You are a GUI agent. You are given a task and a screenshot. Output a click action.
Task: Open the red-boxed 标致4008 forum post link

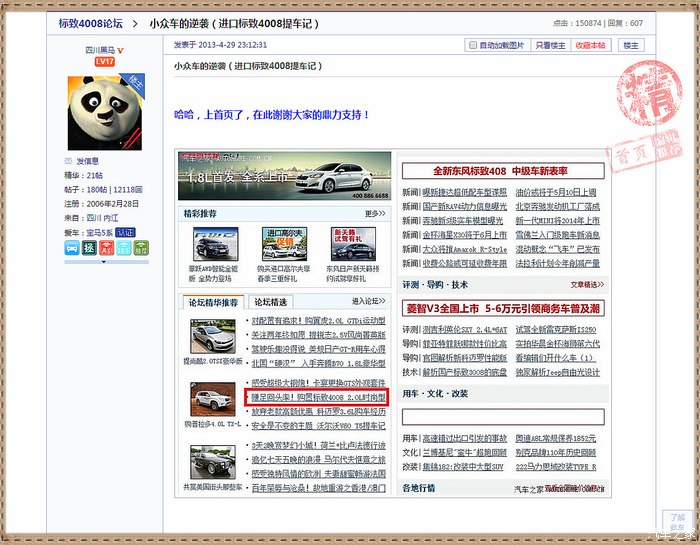click(316, 397)
